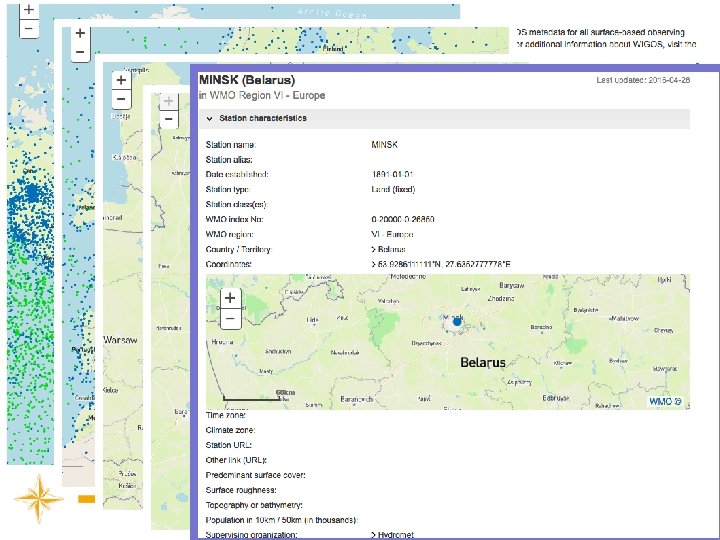
Task: Select the date established value 1891-01-01
Action: (392, 174)
